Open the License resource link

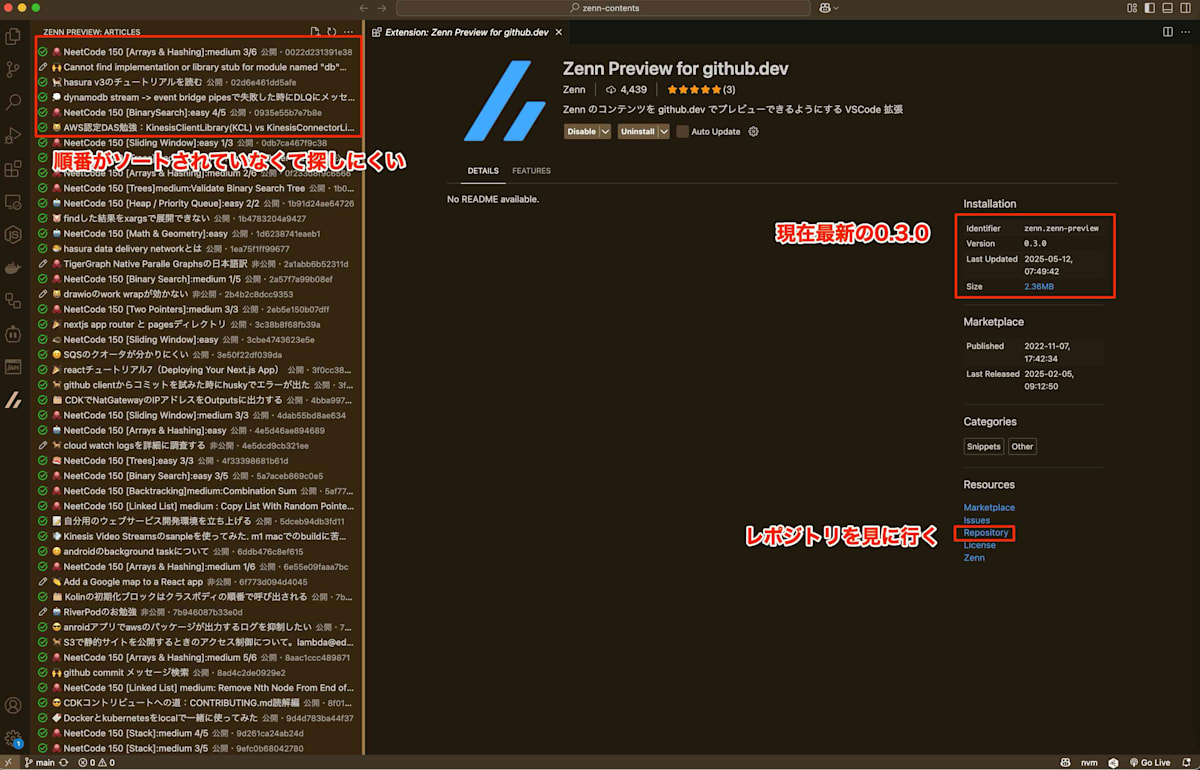(980, 545)
